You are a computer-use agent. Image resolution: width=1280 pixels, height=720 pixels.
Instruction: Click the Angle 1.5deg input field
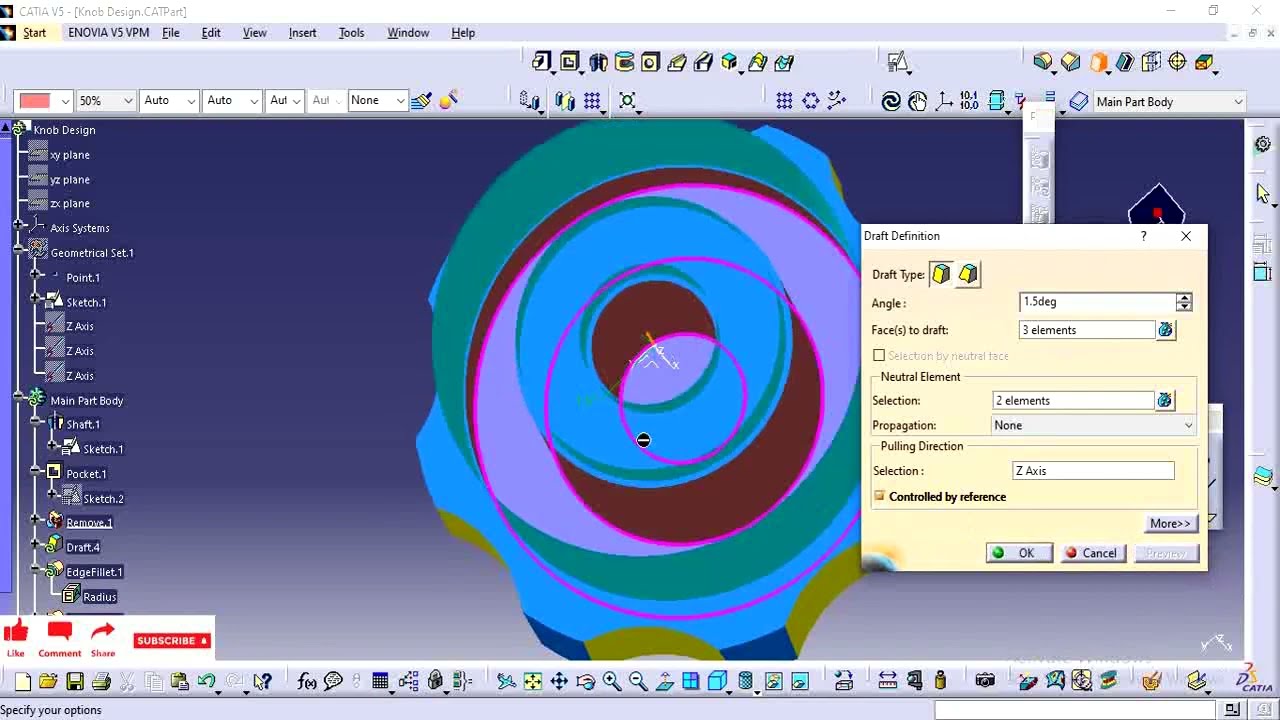[1097, 302]
